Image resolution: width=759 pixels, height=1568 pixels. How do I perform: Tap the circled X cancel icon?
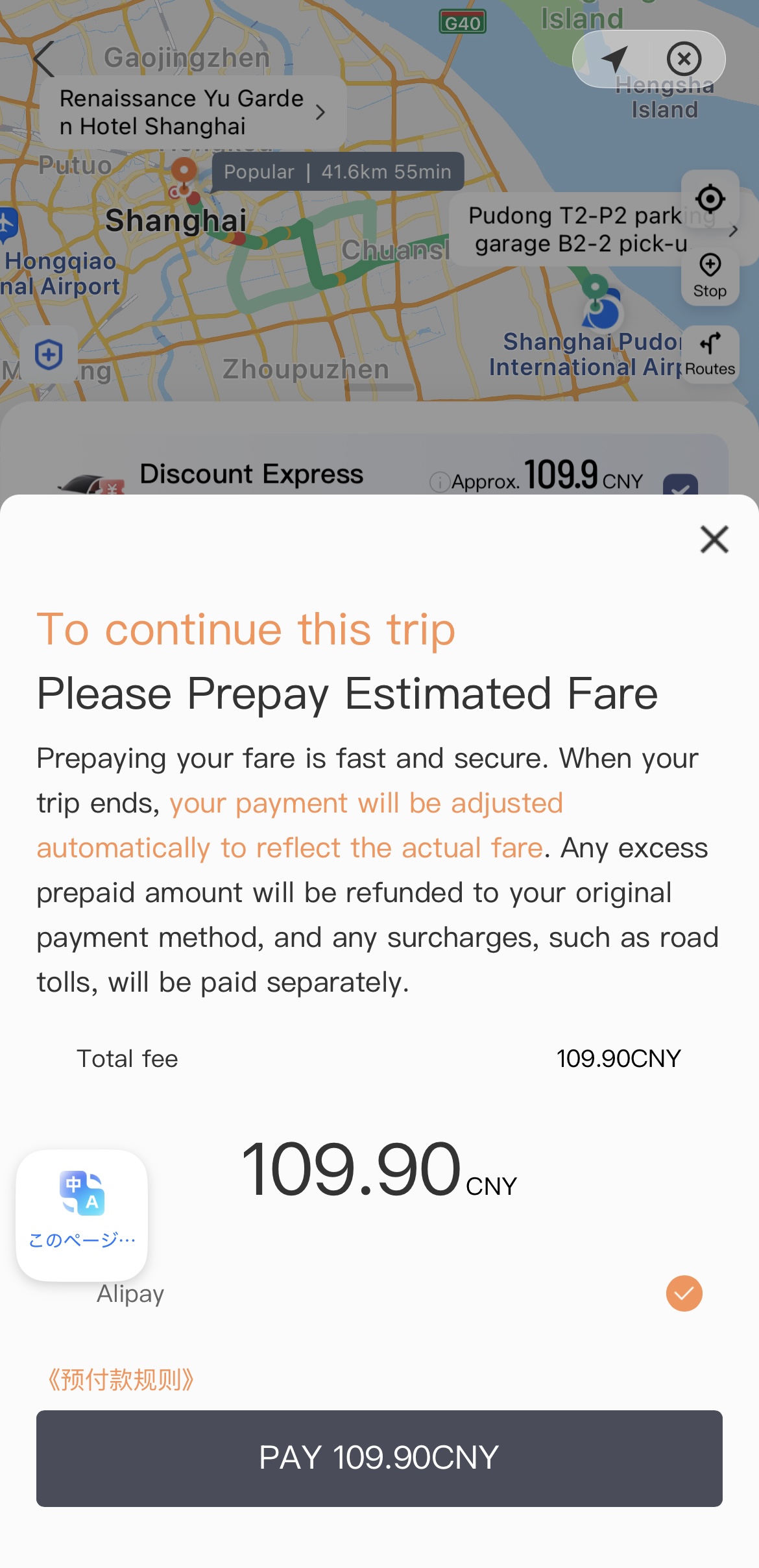(684, 59)
